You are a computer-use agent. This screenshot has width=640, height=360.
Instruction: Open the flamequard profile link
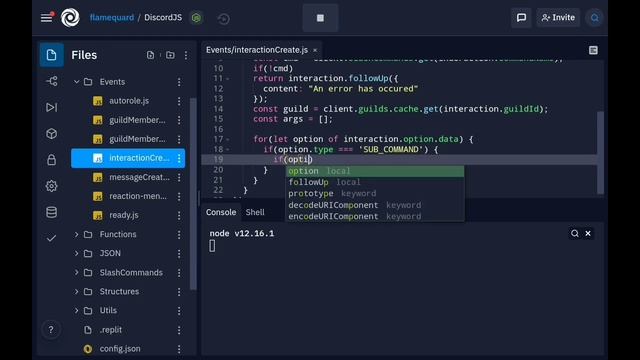[112, 18]
